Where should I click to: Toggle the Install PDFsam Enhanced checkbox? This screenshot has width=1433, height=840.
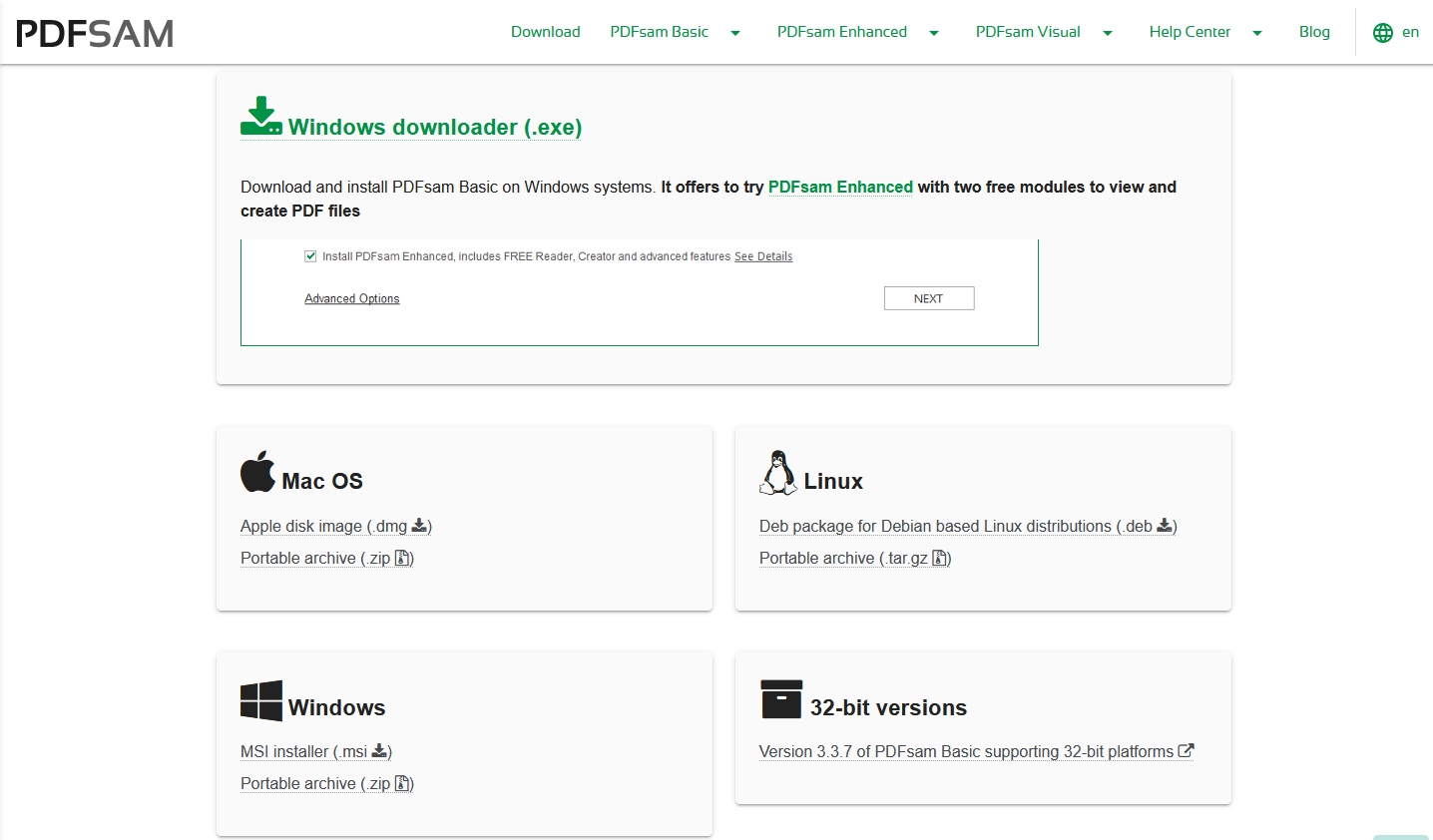click(x=310, y=256)
